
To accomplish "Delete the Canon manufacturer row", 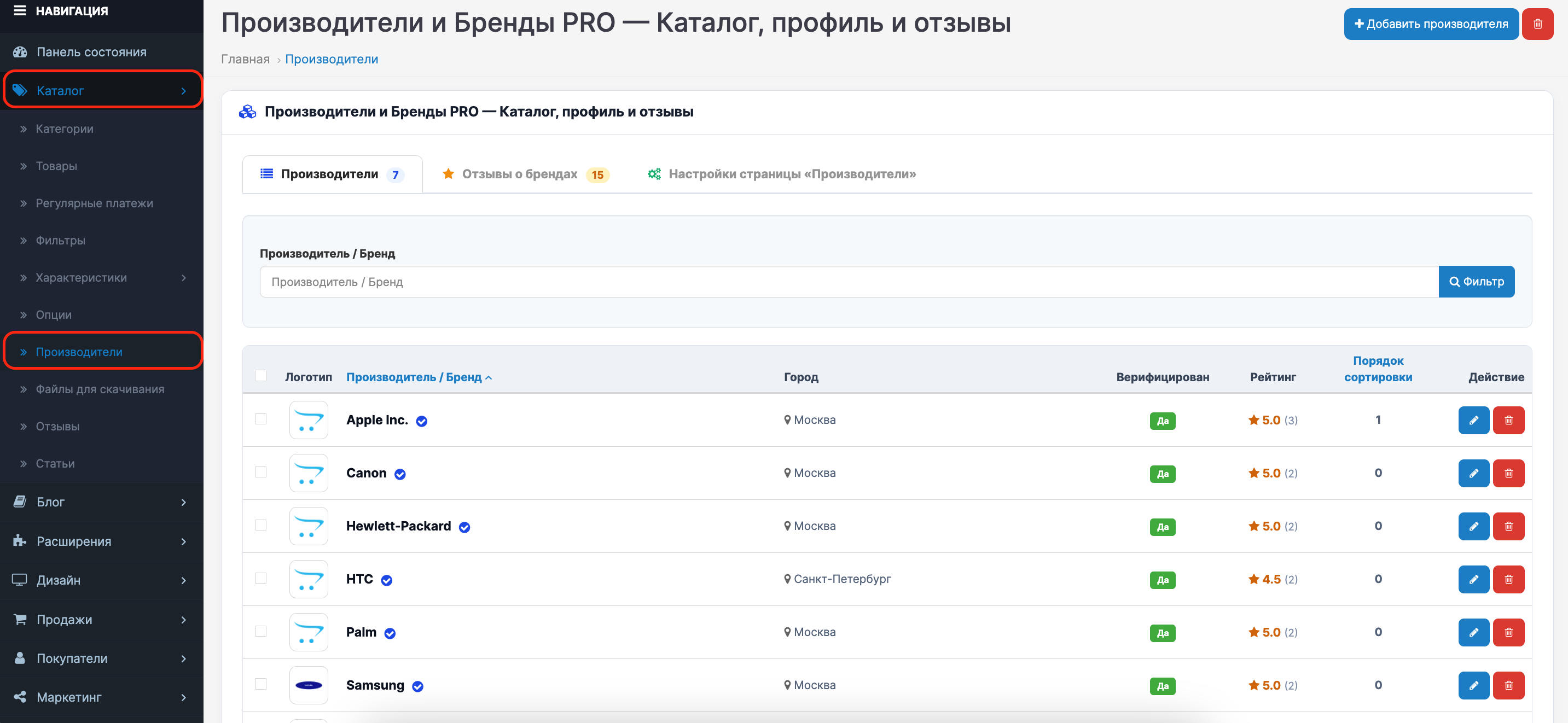I will pyautogui.click(x=1508, y=473).
